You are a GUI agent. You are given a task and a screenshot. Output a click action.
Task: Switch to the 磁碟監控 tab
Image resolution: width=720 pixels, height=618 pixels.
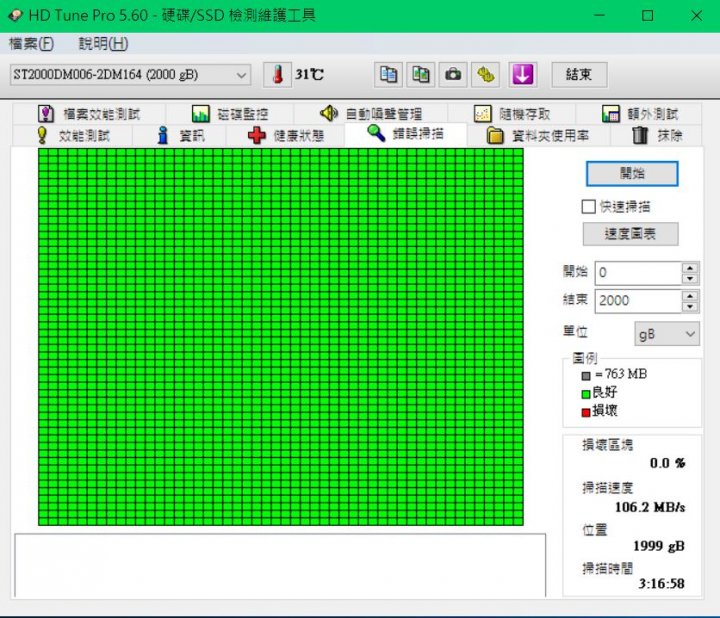click(x=230, y=113)
